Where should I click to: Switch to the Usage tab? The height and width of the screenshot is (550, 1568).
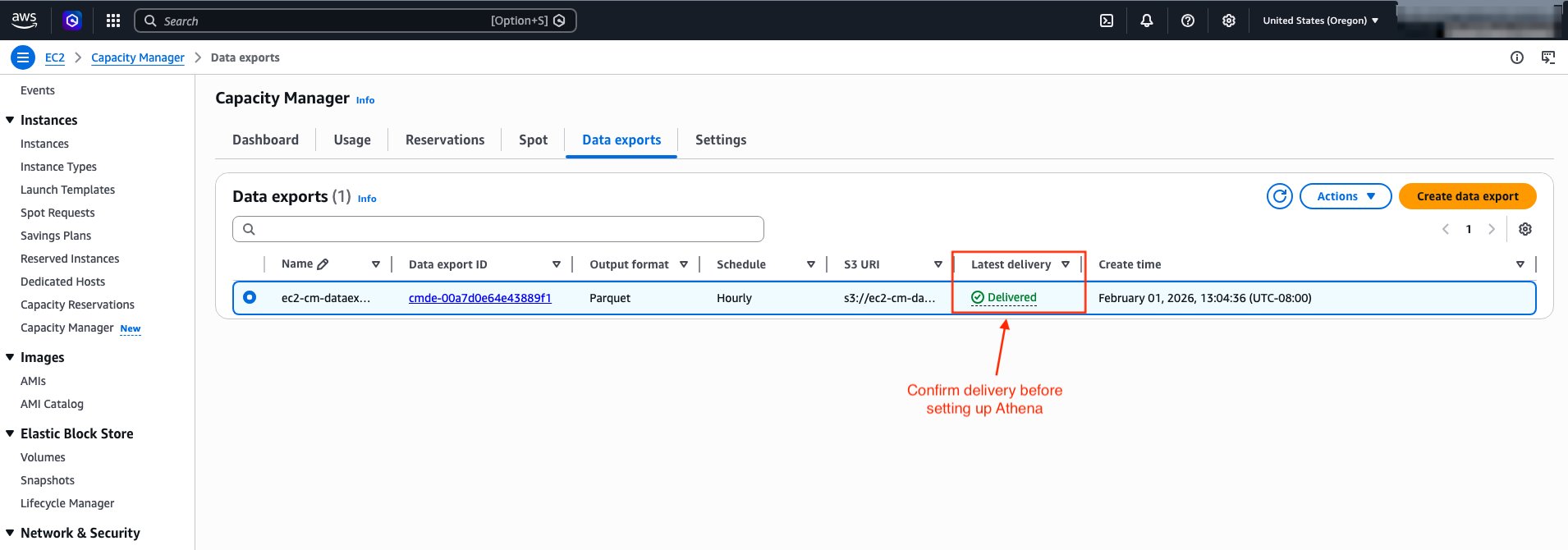click(x=352, y=140)
